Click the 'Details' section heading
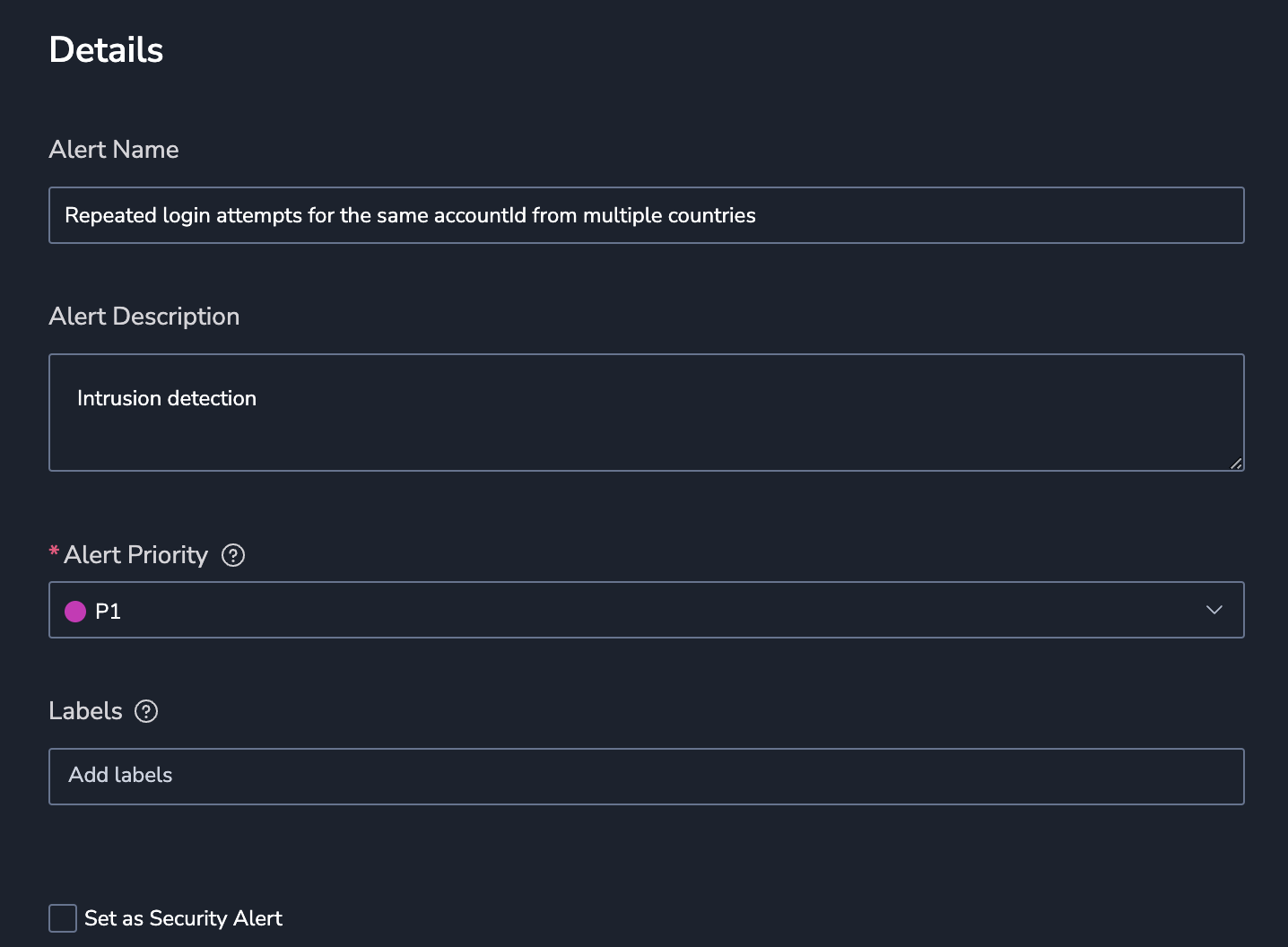1288x947 pixels. 106,50
